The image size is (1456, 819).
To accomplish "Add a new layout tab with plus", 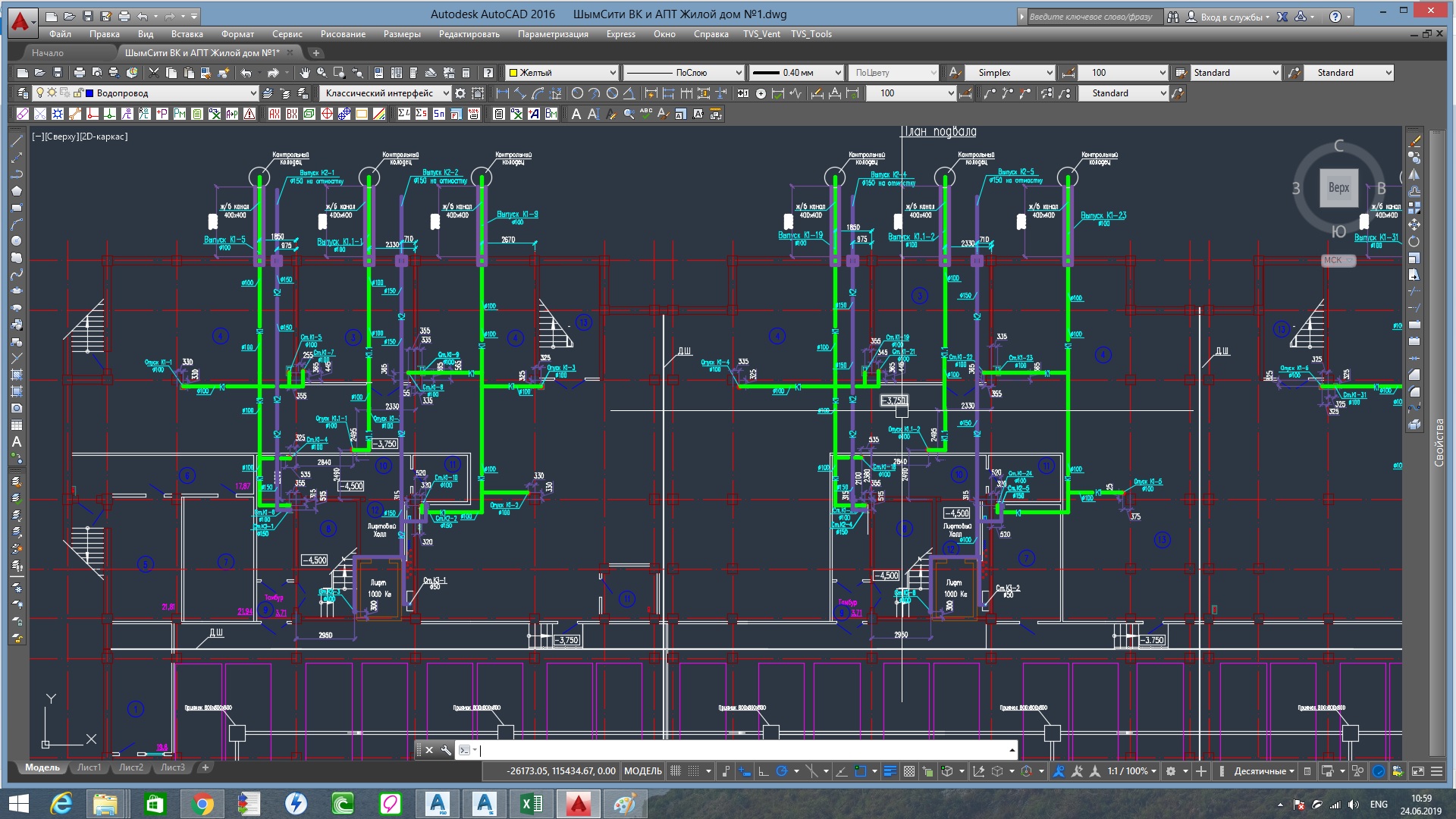I will [x=205, y=767].
